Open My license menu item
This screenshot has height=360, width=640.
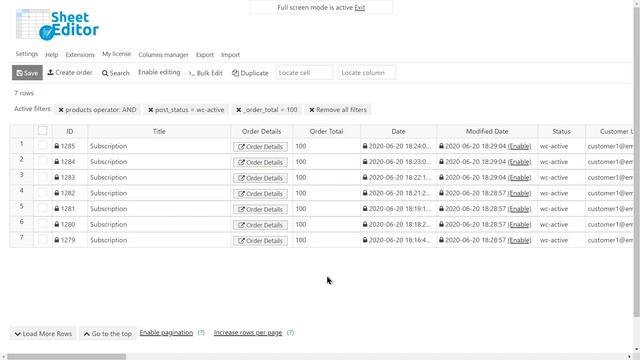coord(116,54)
